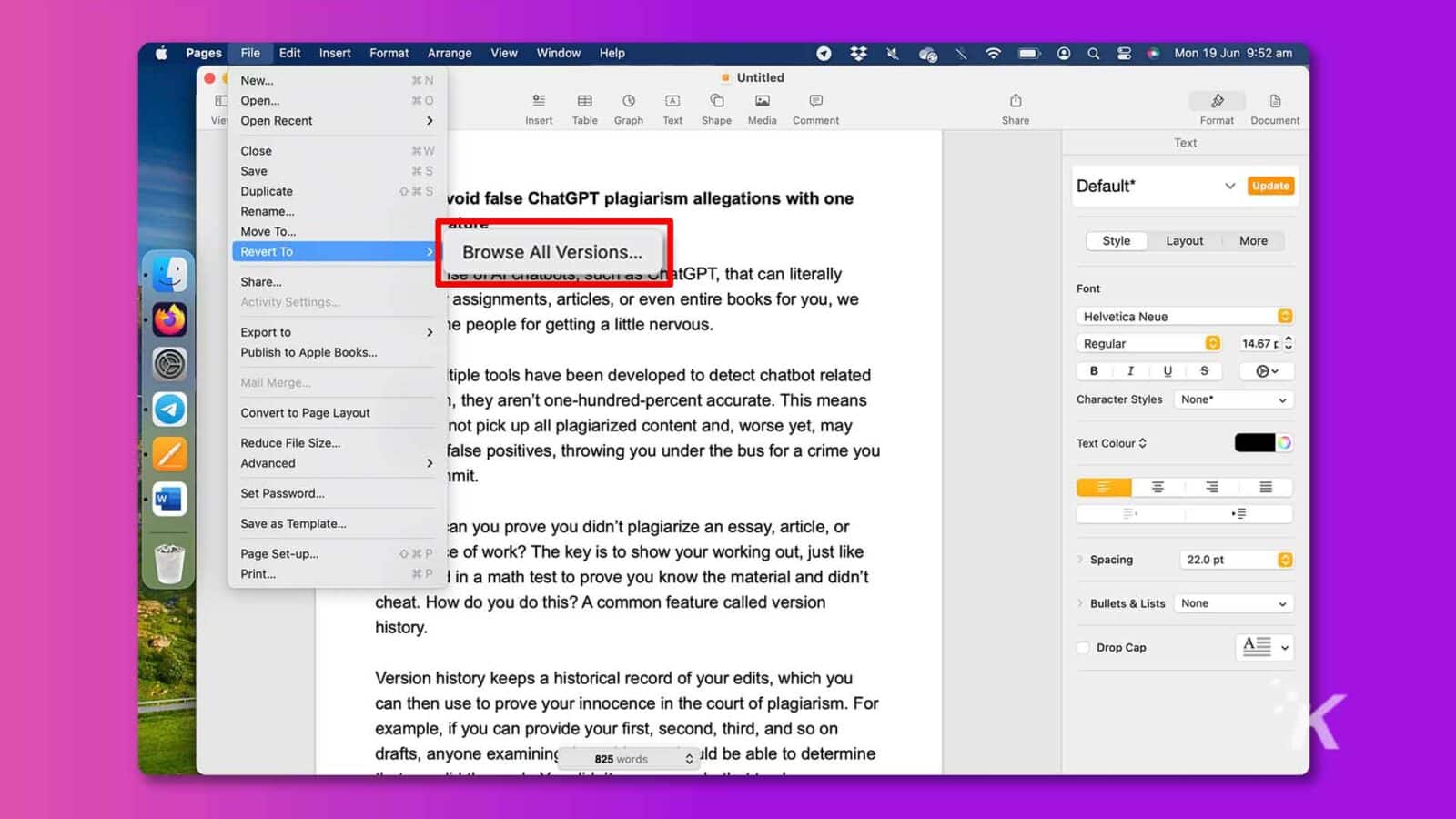Open the Shape toolbar icon

click(716, 101)
